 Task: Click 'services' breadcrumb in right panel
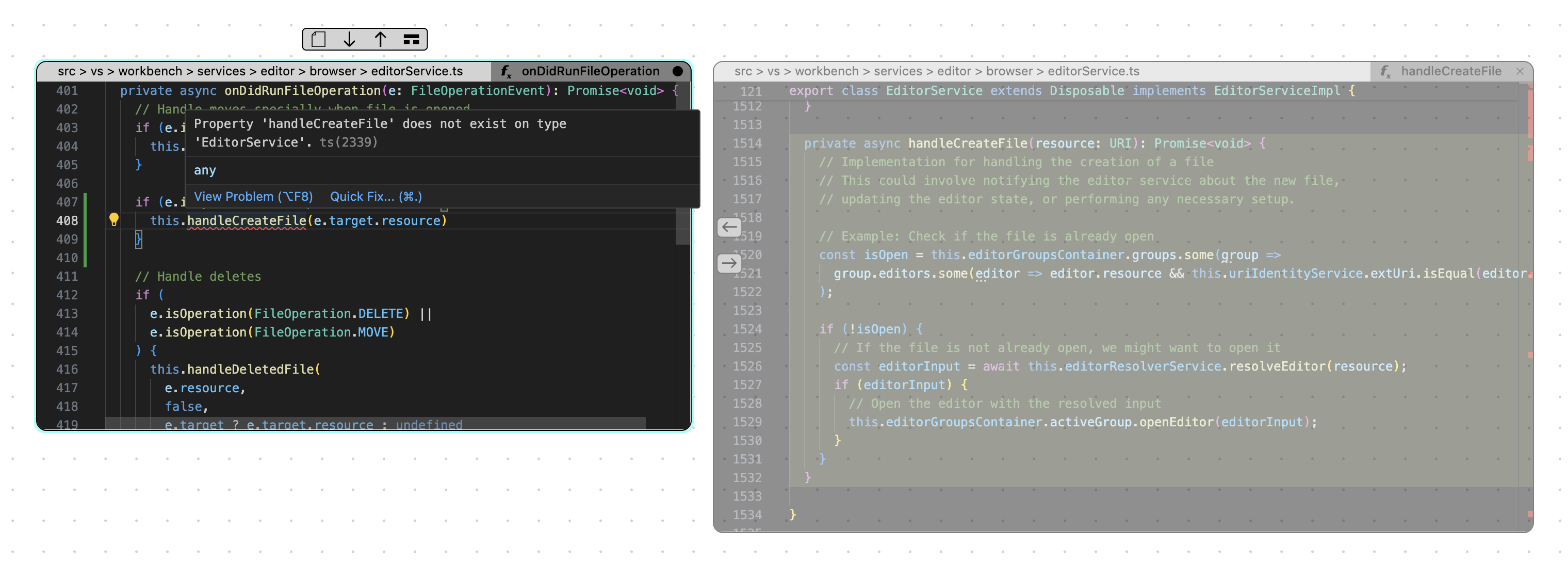898,71
